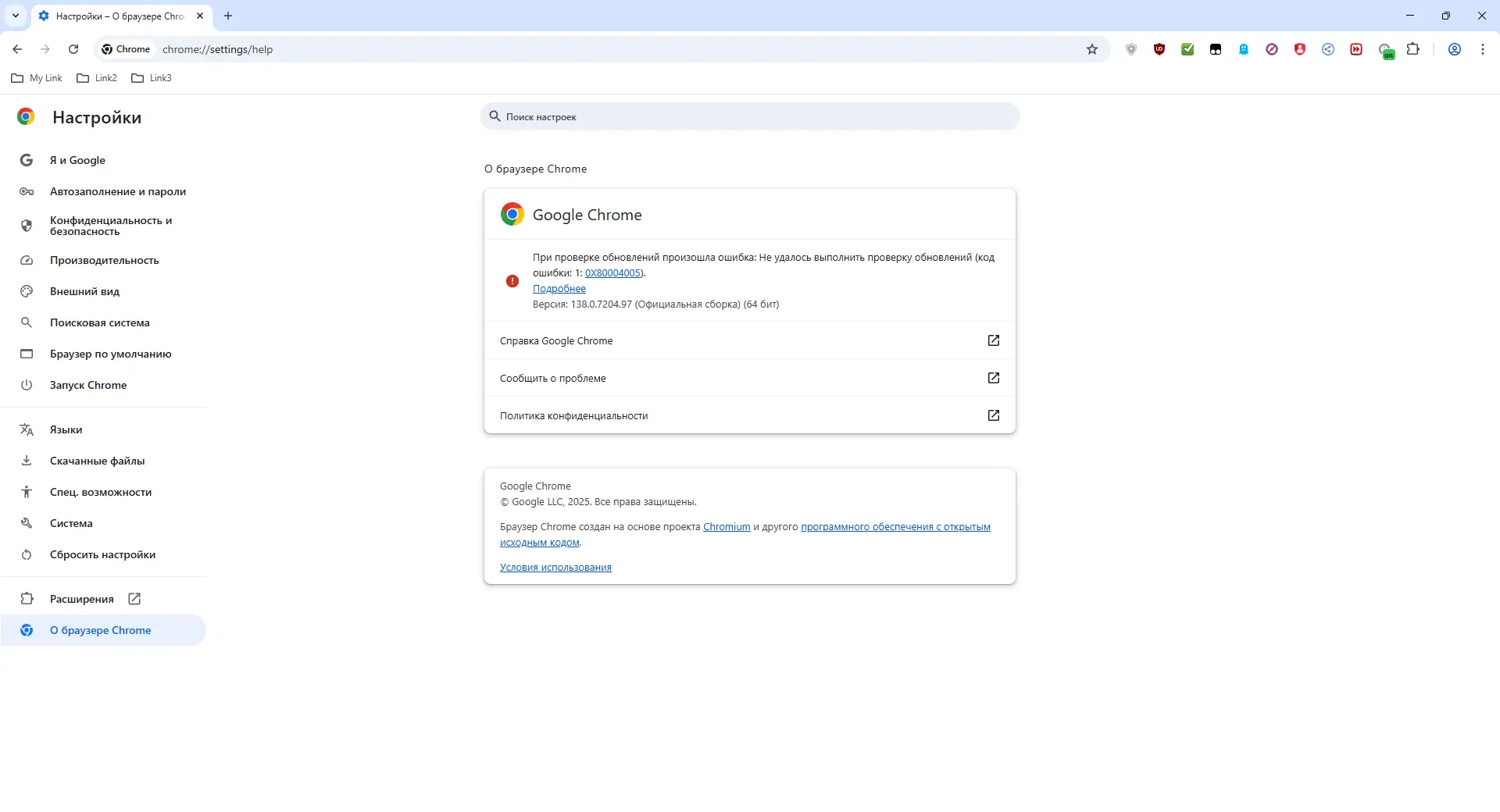Screen dimensions: 1500x812
Task: Click the Chrome site info chip
Action: coord(126,49)
